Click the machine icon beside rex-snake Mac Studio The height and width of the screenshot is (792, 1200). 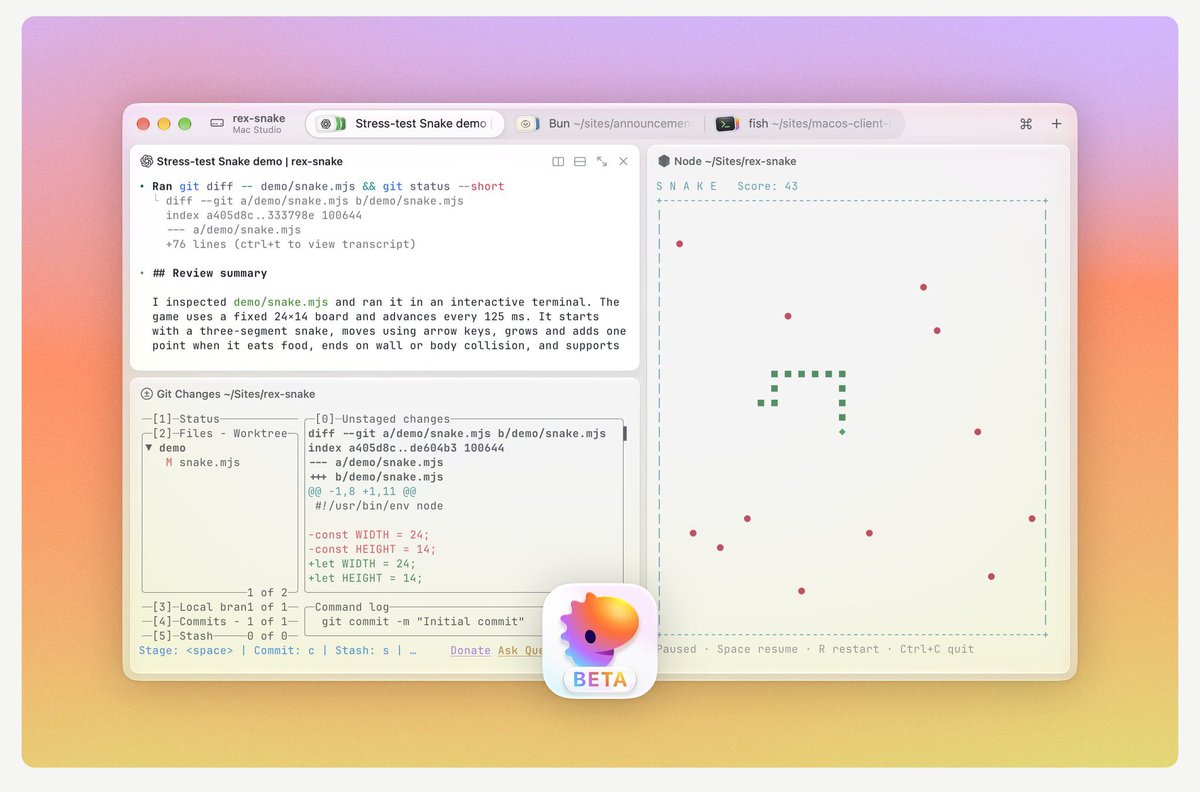pos(216,123)
